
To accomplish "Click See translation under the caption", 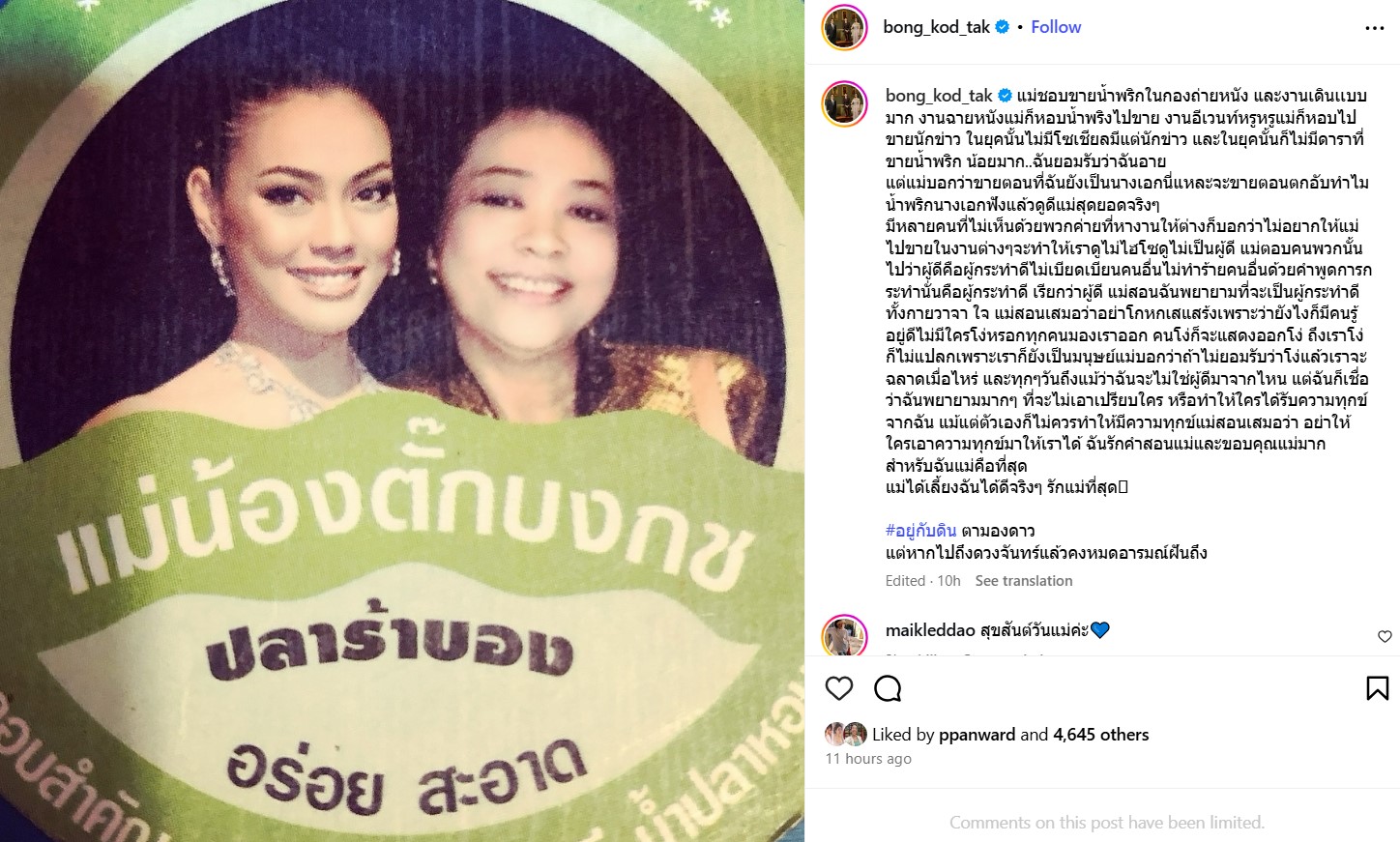I will point(1024,581).
